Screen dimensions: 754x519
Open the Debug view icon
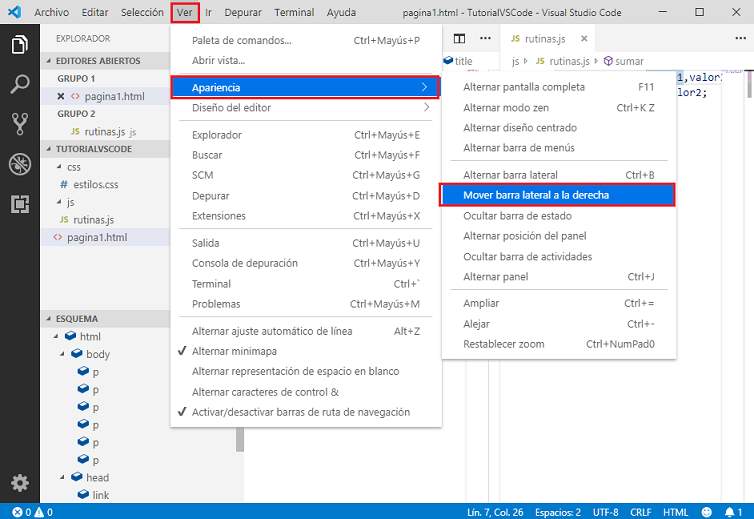[x=19, y=164]
